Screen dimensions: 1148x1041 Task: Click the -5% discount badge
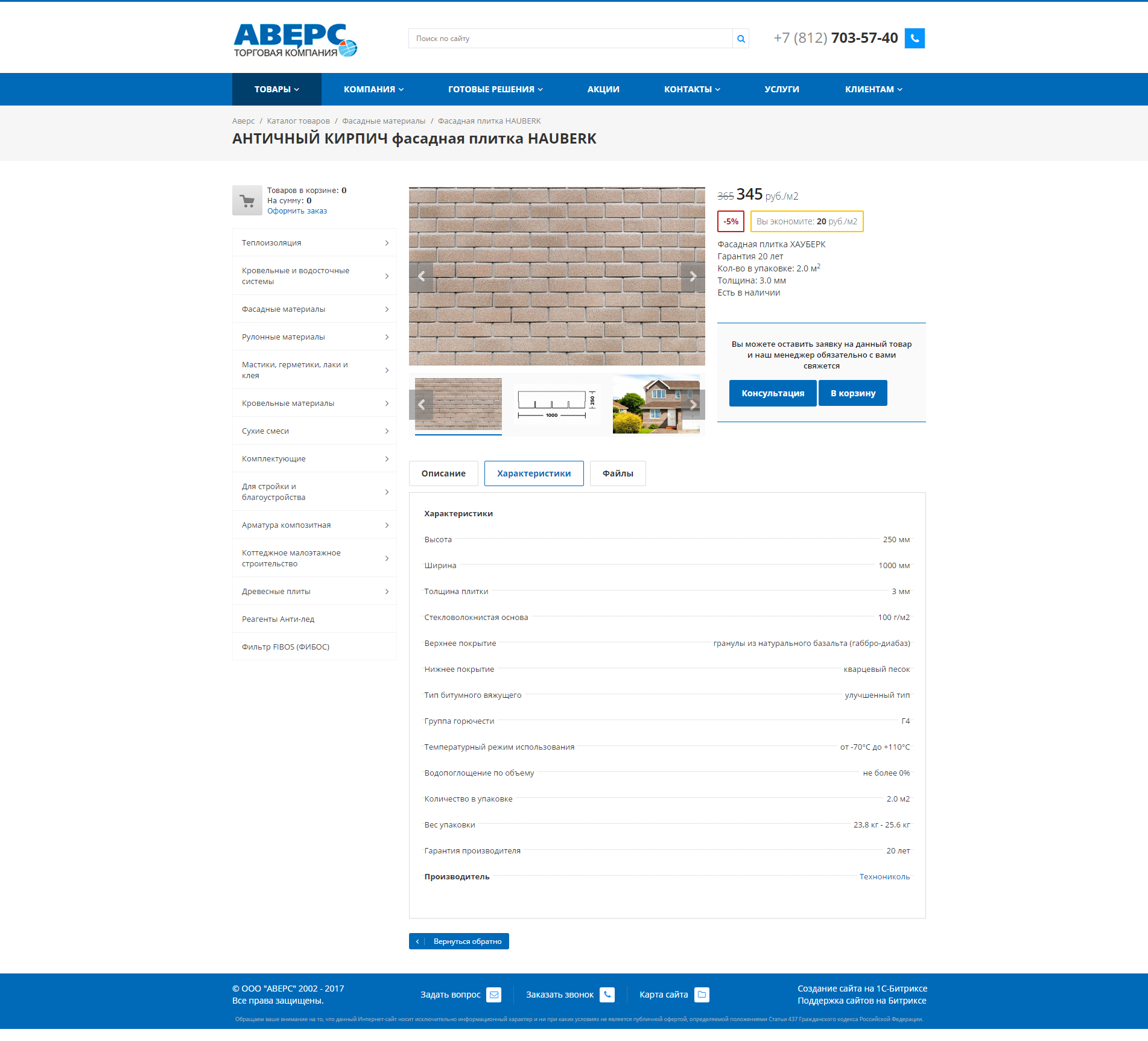point(731,221)
